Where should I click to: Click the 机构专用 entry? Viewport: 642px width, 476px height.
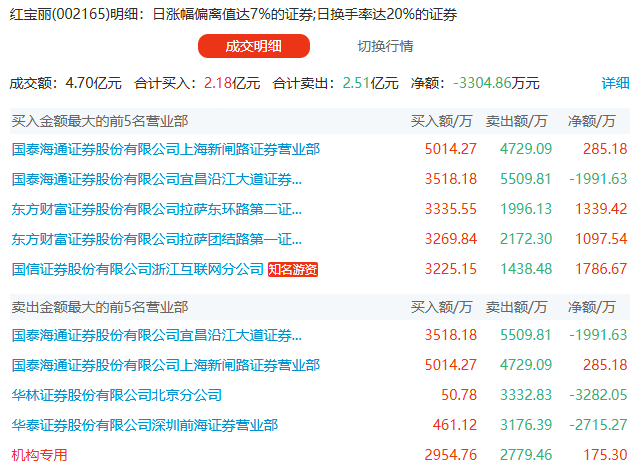coord(39,455)
